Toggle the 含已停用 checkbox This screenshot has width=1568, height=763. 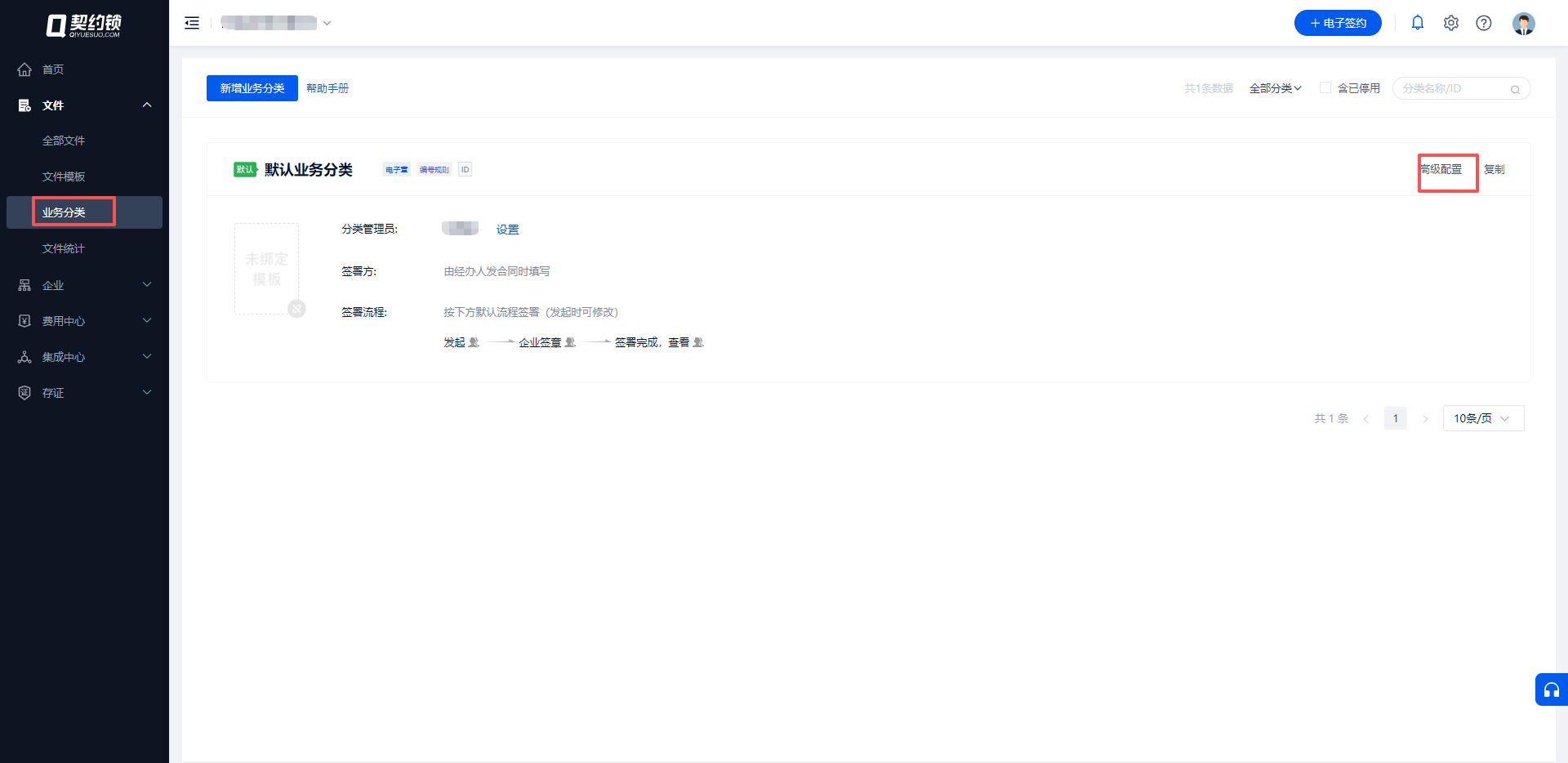pos(1325,87)
